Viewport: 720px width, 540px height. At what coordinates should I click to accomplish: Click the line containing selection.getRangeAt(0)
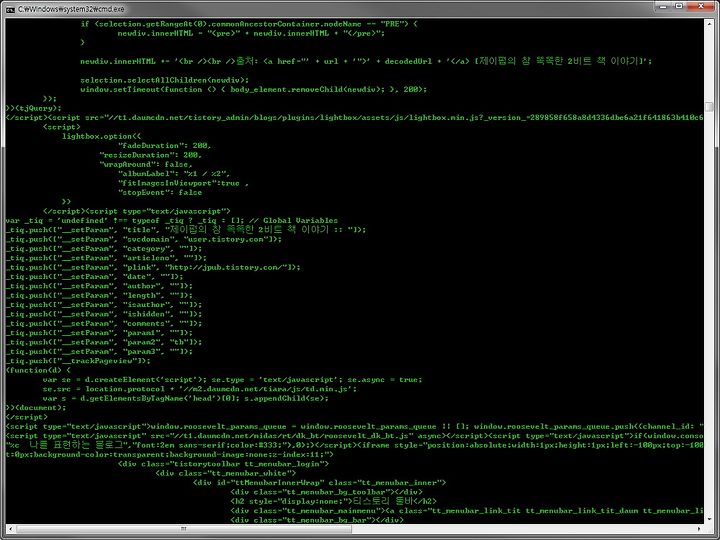[249, 24]
